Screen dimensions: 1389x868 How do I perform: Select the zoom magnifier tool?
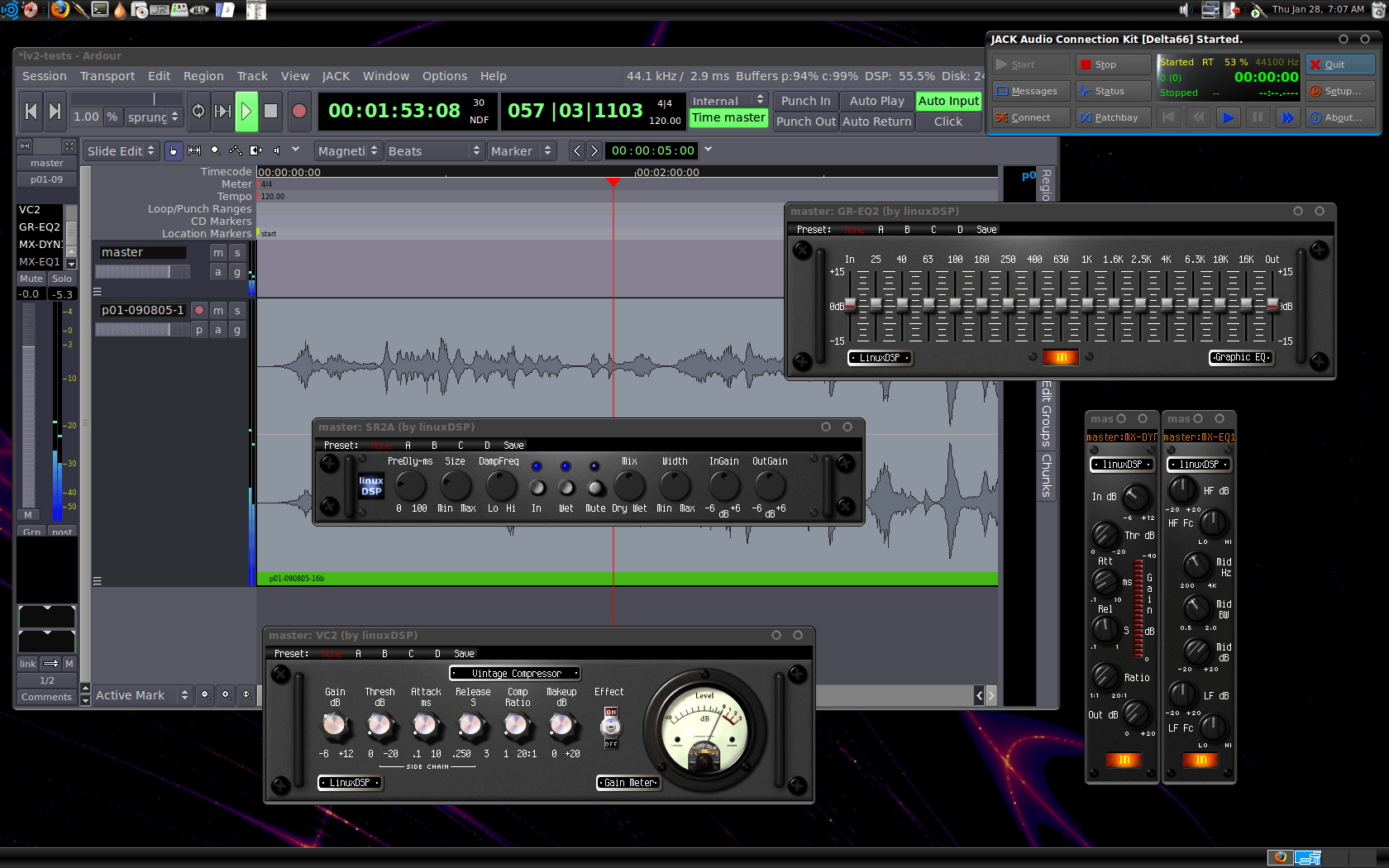pos(215,150)
